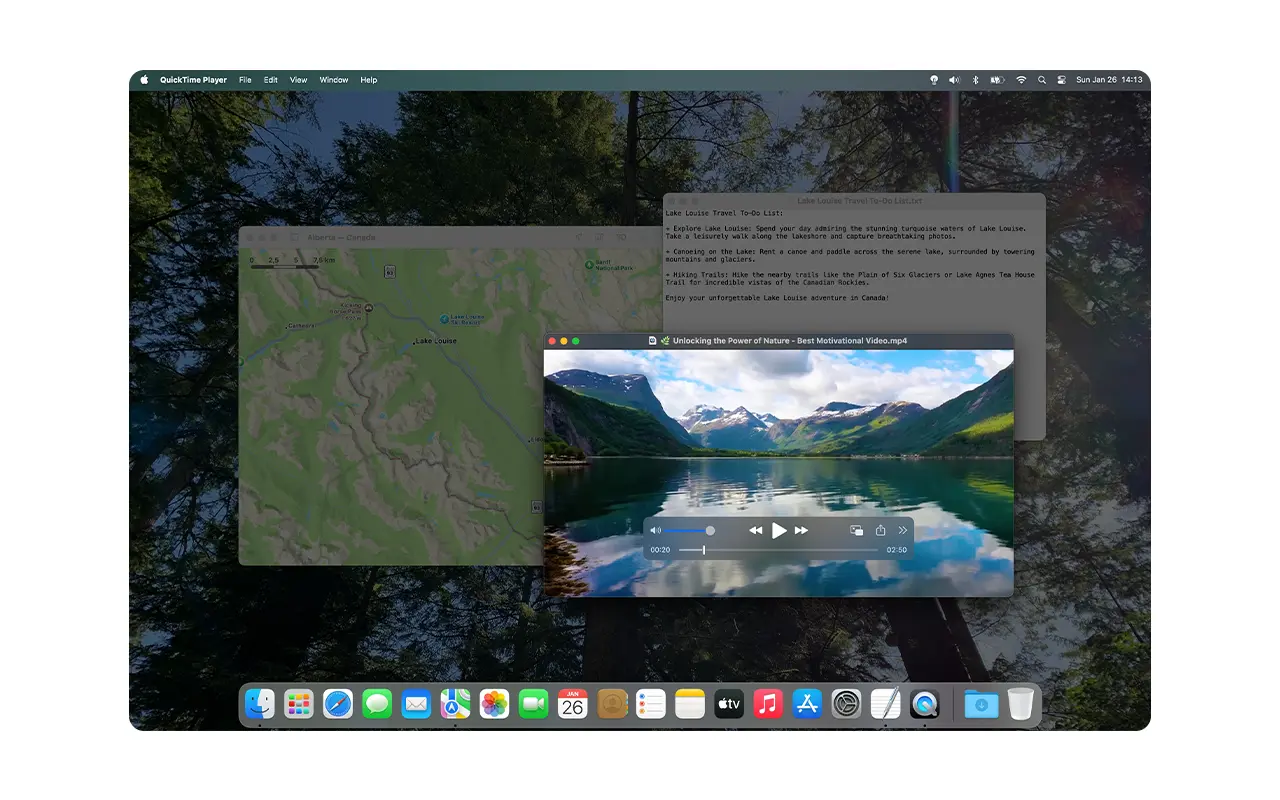The width and height of the screenshot is (1280, 800).
Task: Click the document icon in QuickTime title bar
Action: pos(652,341)
